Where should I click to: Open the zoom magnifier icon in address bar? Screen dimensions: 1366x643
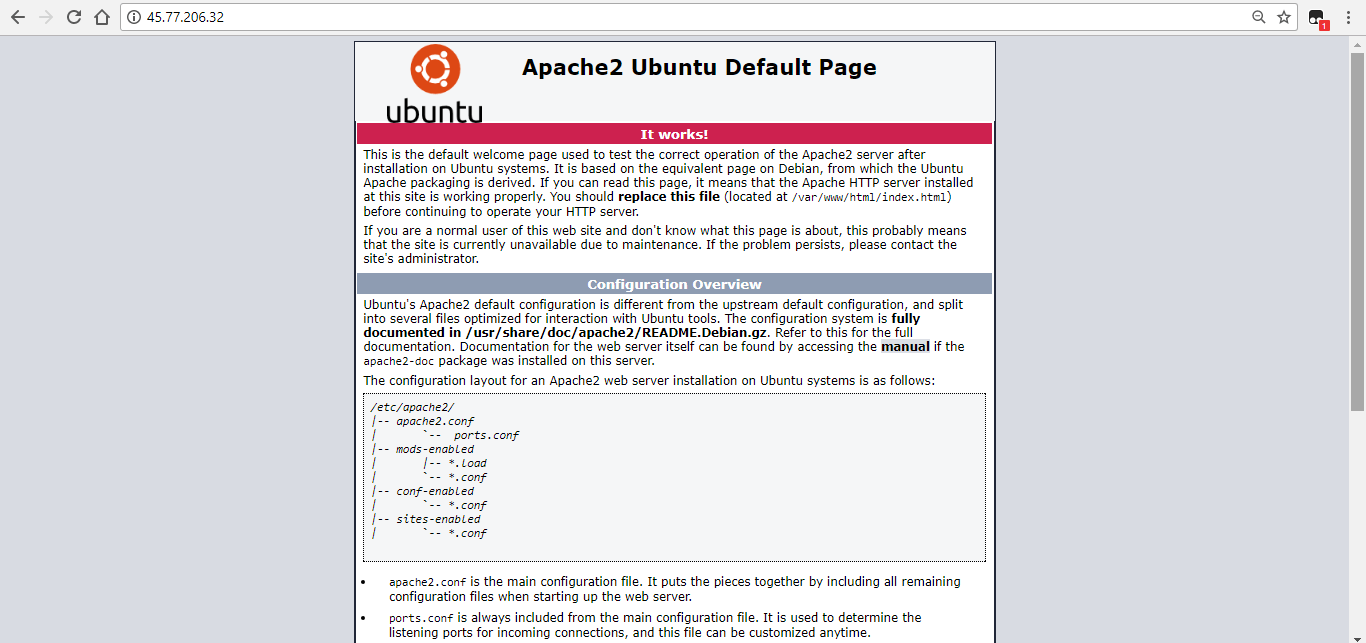tap(1259, 17)
